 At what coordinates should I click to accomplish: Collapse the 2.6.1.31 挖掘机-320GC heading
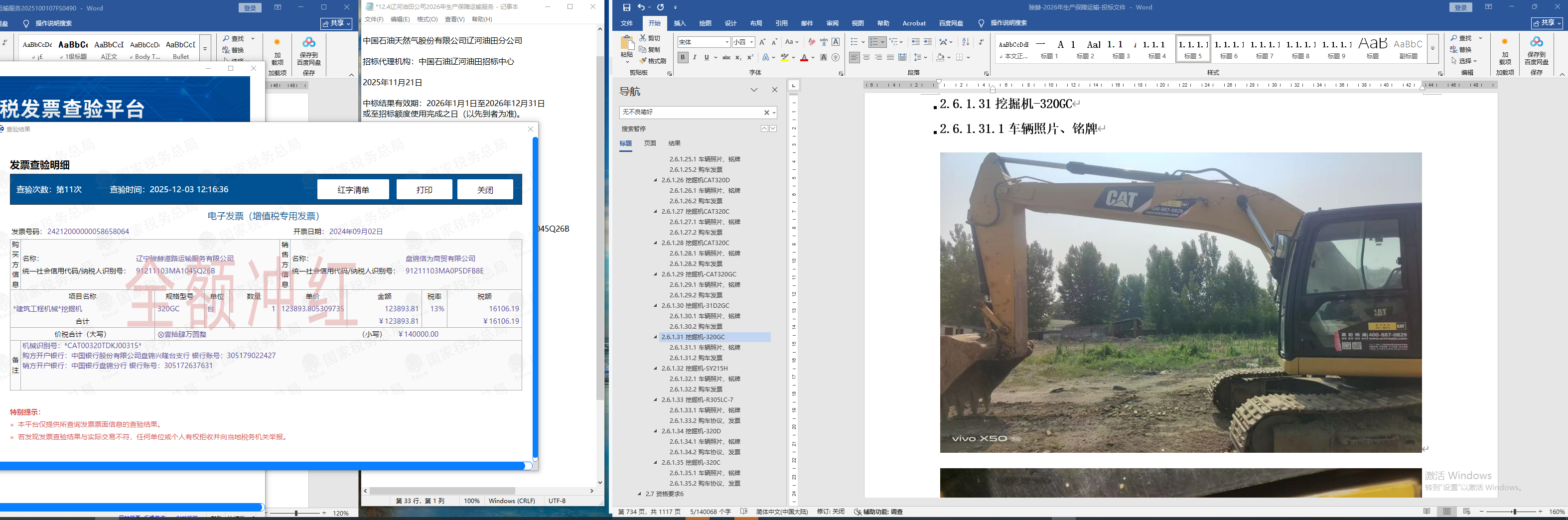click(656, 337)
